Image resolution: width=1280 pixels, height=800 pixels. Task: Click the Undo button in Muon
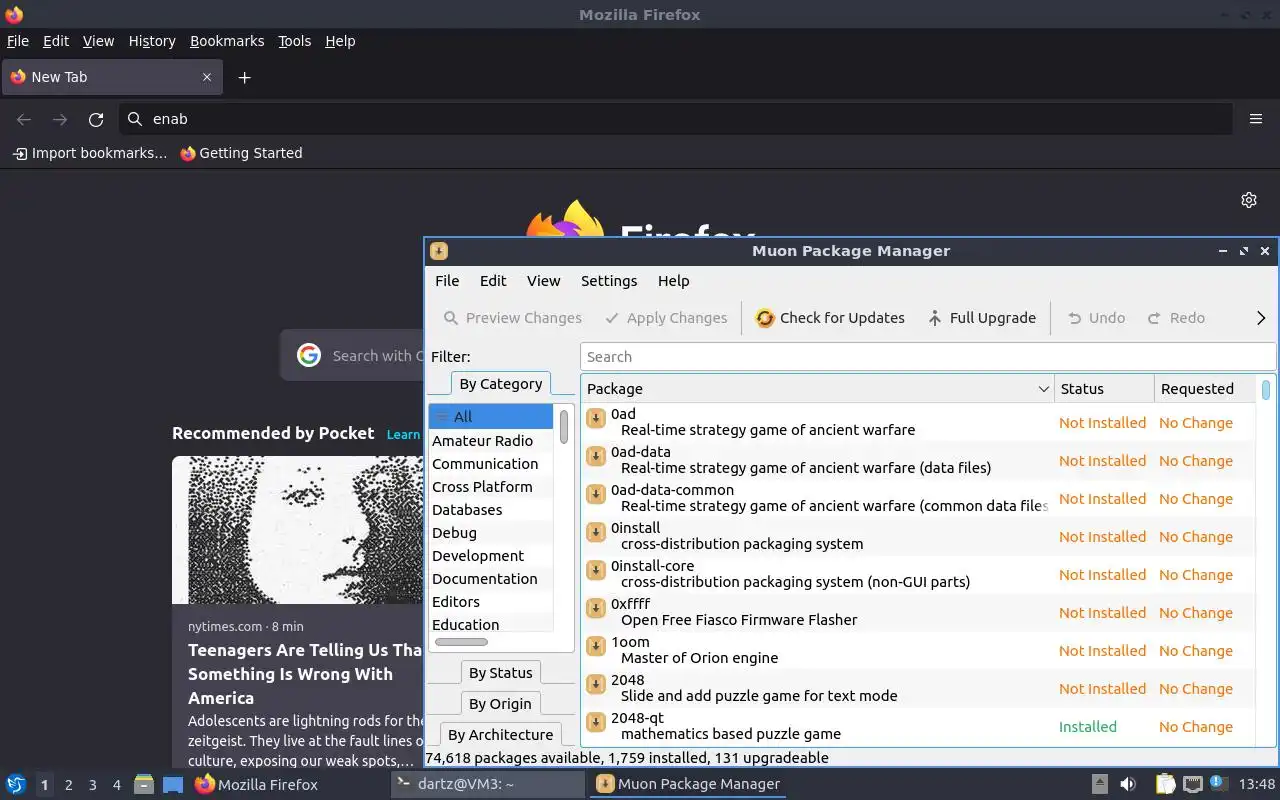coord(1096,318)
